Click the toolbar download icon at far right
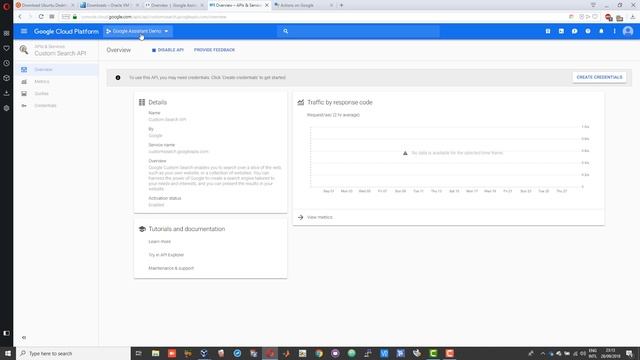Image resolution: width=640 pixels, height=360 pixels. coord(632,17)
